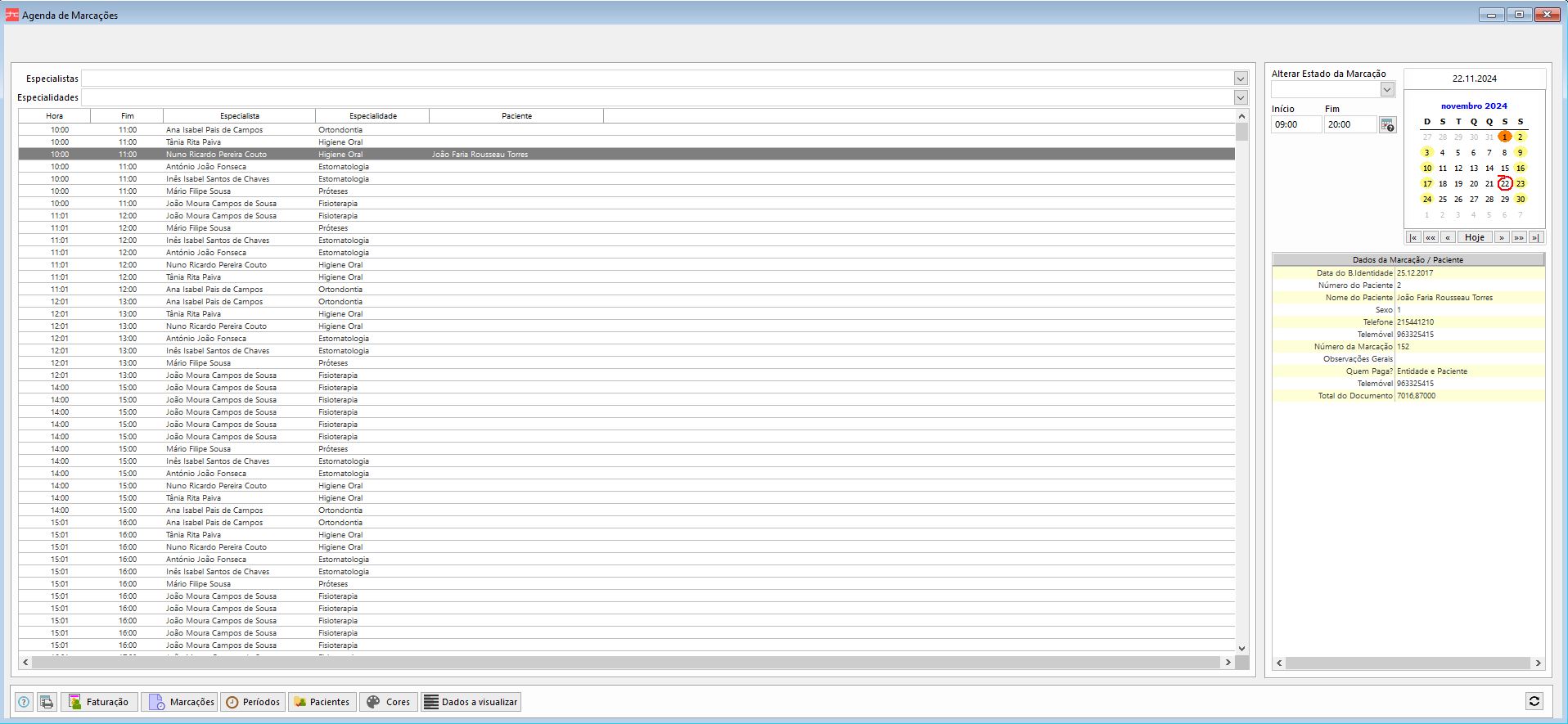The image size is (1568, 724).
Task: Open the Cores color palette settings
Action: 388,702
